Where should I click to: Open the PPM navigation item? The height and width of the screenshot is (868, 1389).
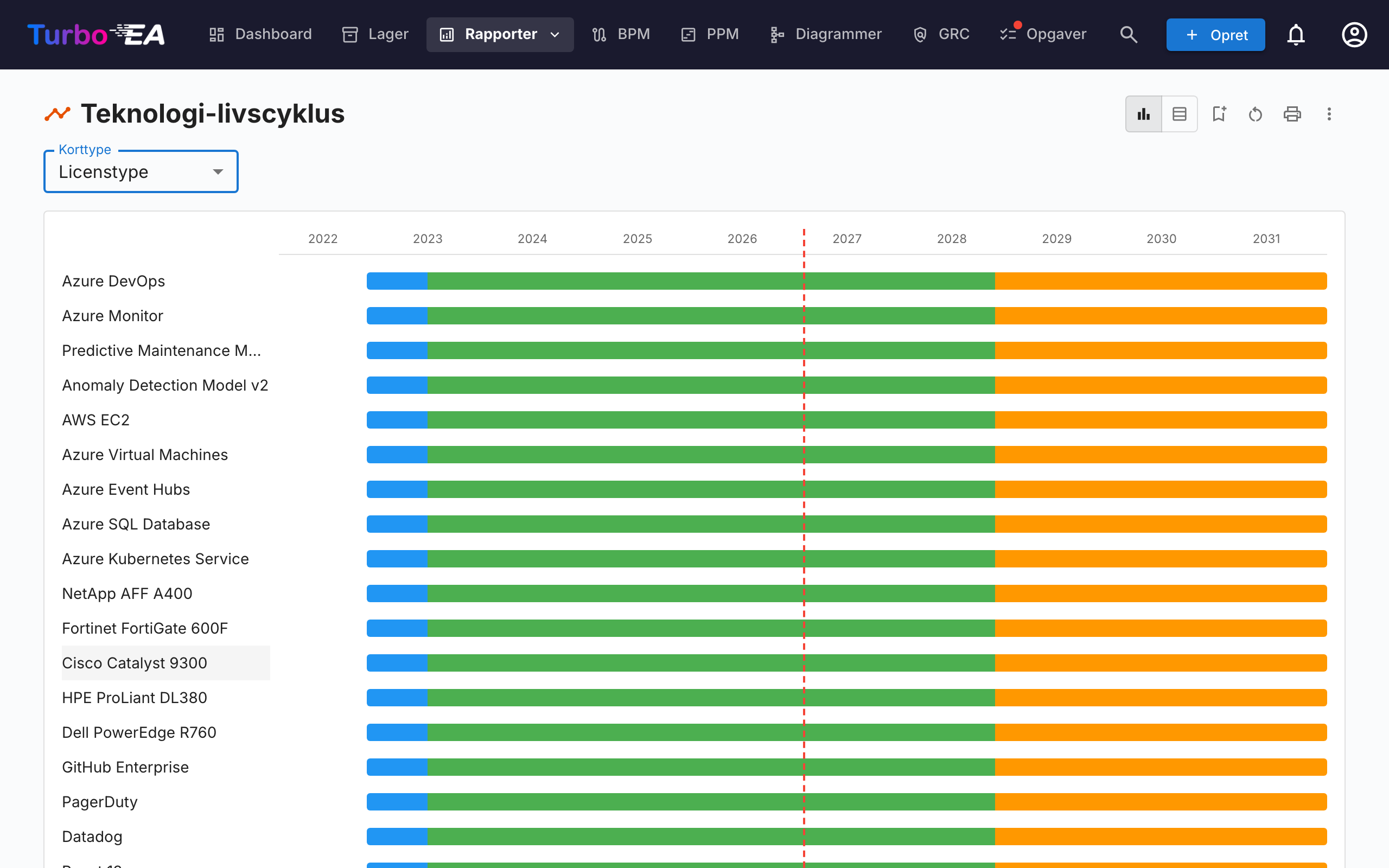pos(711,34)
